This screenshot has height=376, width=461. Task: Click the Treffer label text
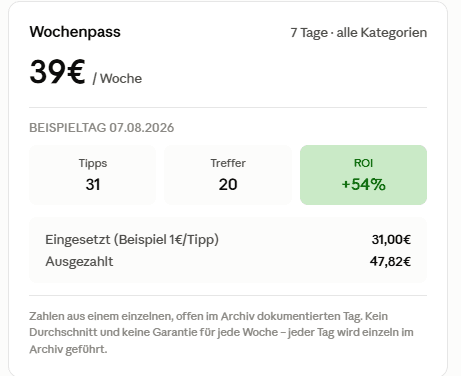(x=228, y=163)
